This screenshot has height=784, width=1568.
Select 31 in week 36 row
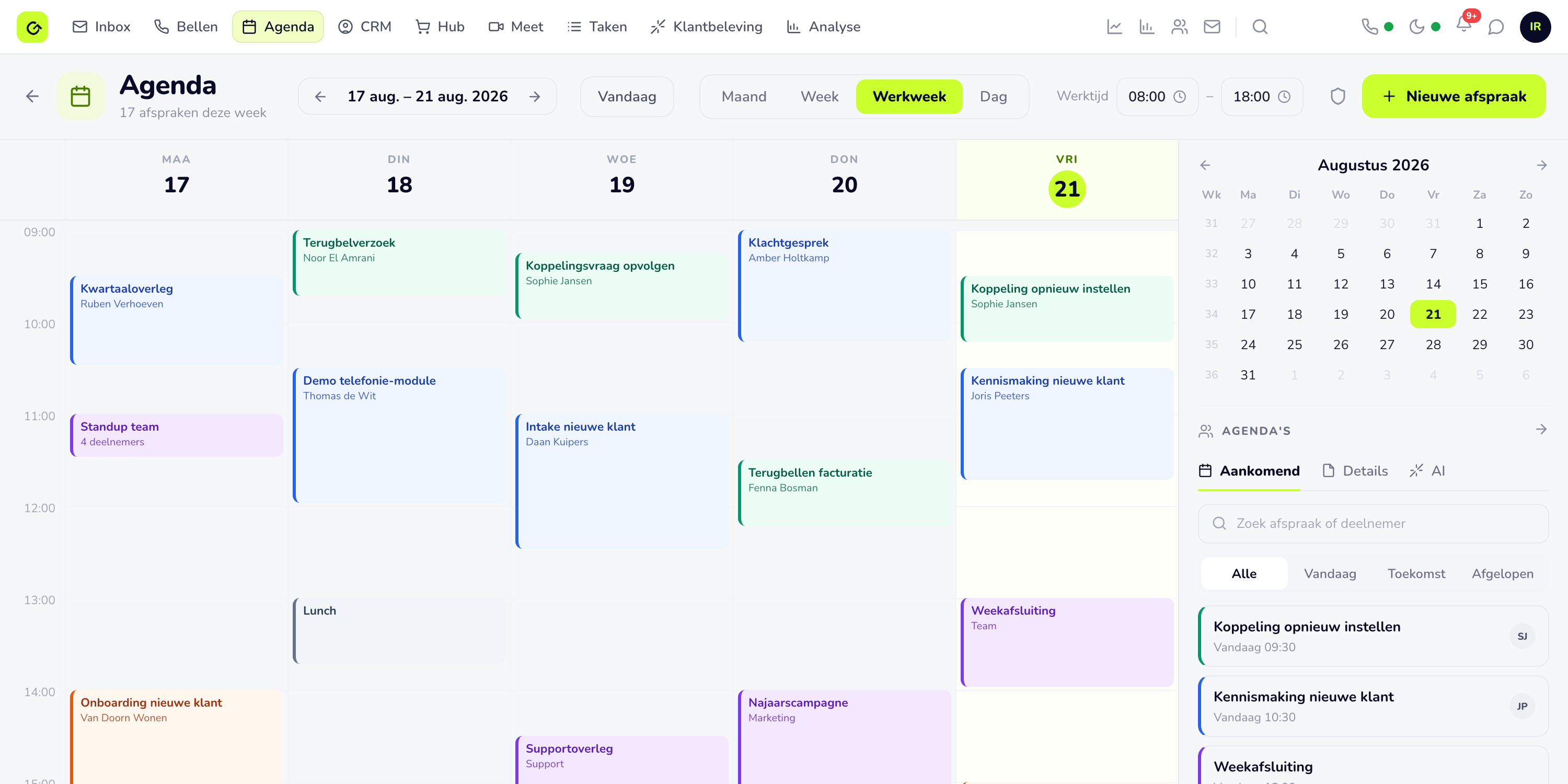point(1248,375)
